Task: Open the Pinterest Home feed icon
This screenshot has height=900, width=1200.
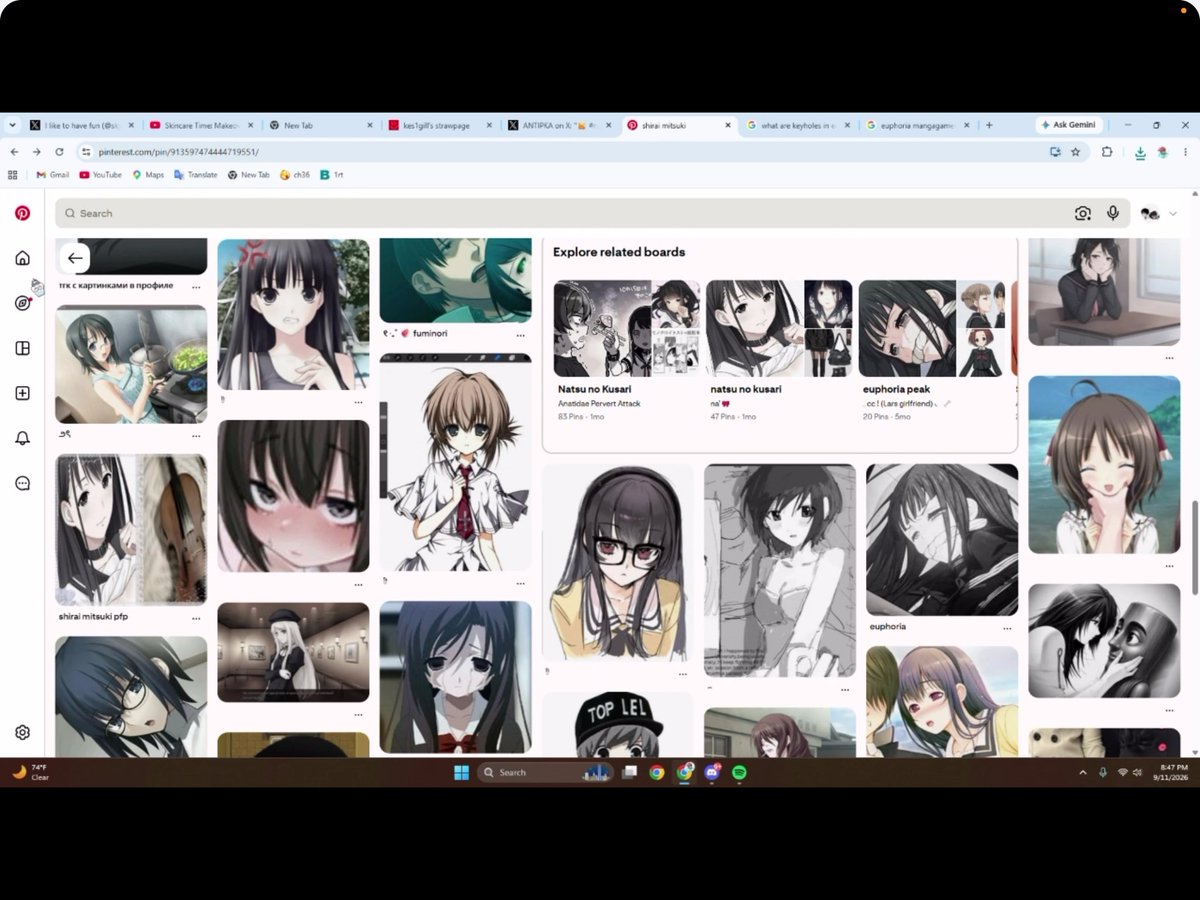Action: (x=22, y=258)
